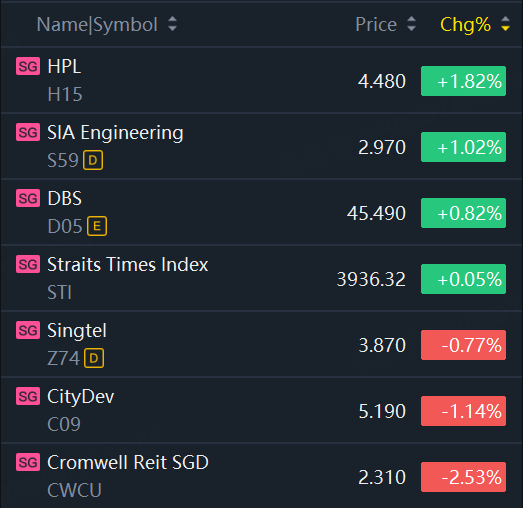Click the SG market badge next to Singtel
This screenshot has height=508, width=523.
(28, 330)
